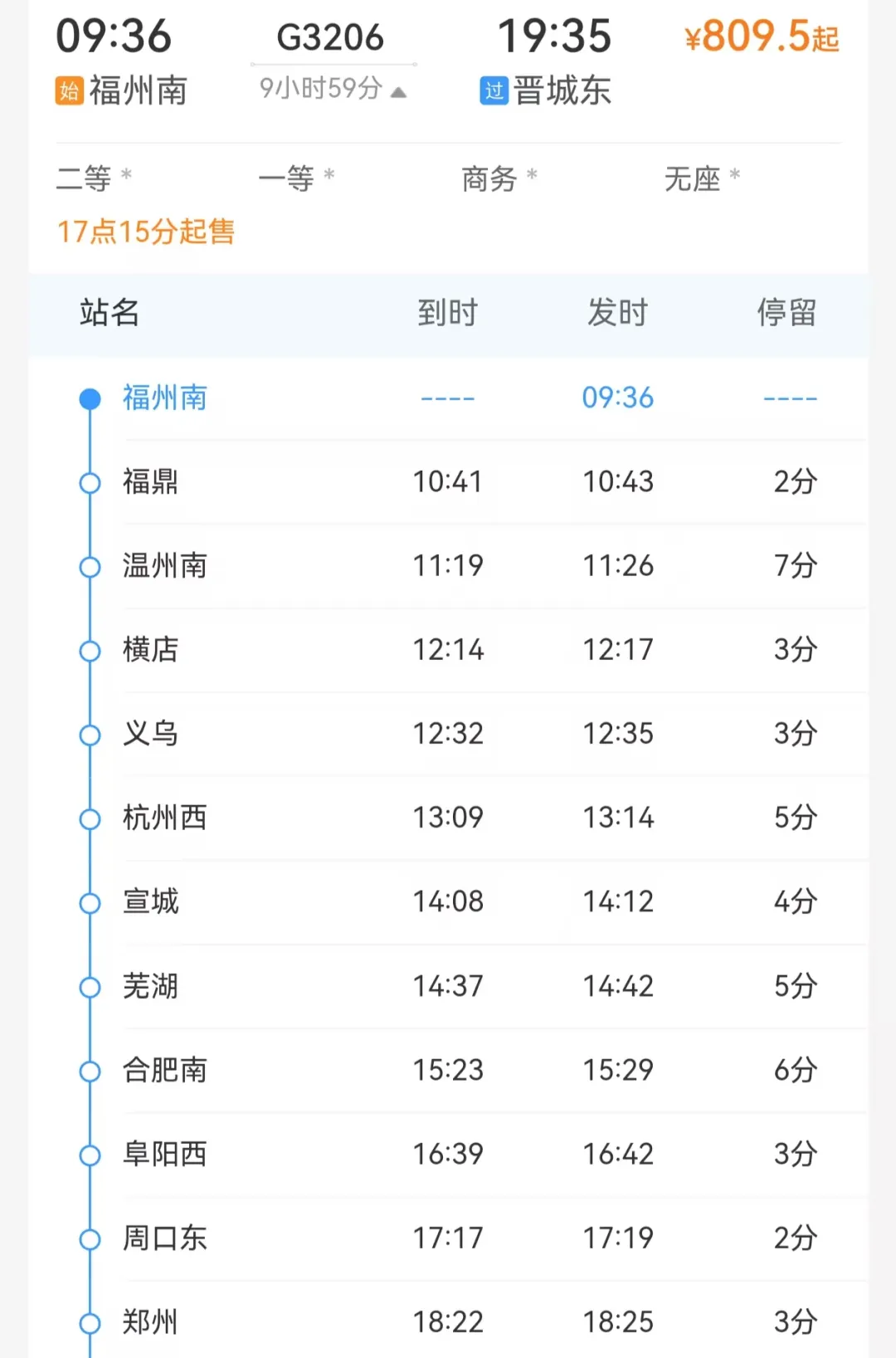The image size is (896, 1358).
Task: Click the timeline circle next to 郑州
Action: click(x=90, y=1323)
